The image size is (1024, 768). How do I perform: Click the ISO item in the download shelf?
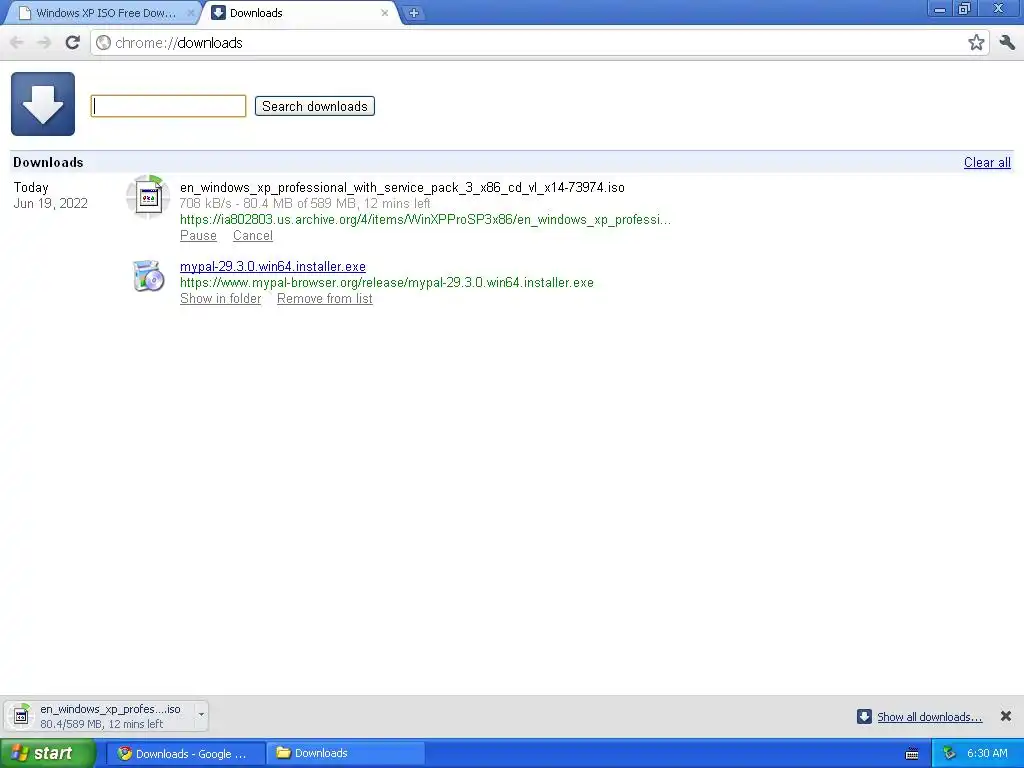click(x=101, y=716)
